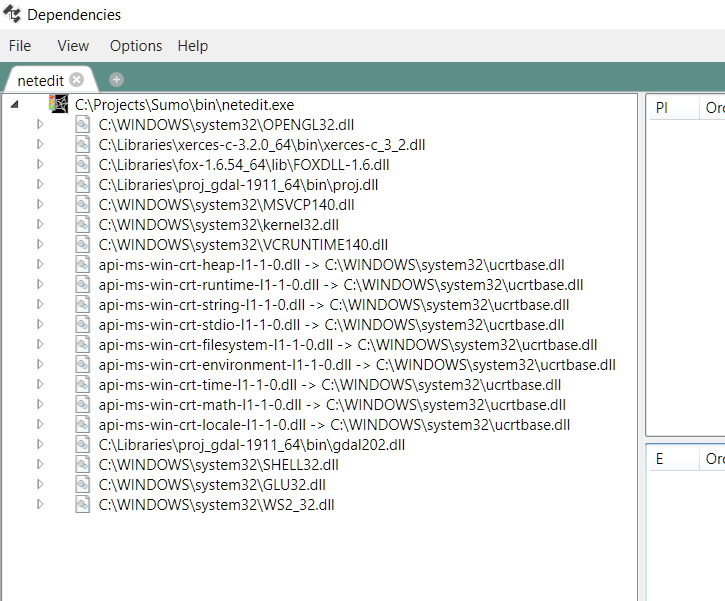
Task: Select the kernel32.dll entry
Action: click(218, 224)
